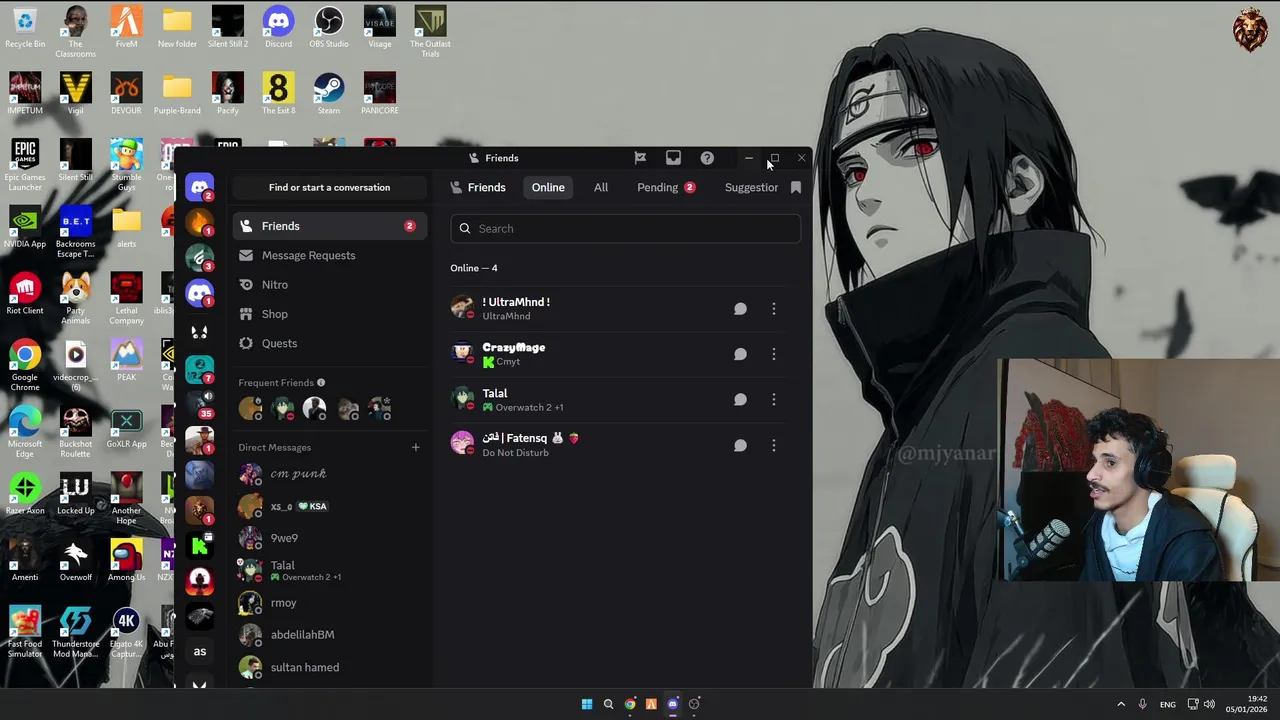Open the Suggestions tab
This screenshot has width=1280, height=720.
(x=751, y=188)
